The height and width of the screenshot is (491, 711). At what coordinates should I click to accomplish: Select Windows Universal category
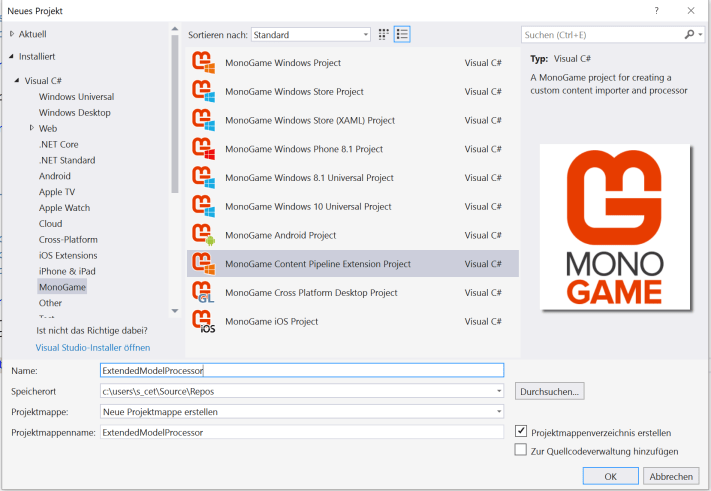76,97
